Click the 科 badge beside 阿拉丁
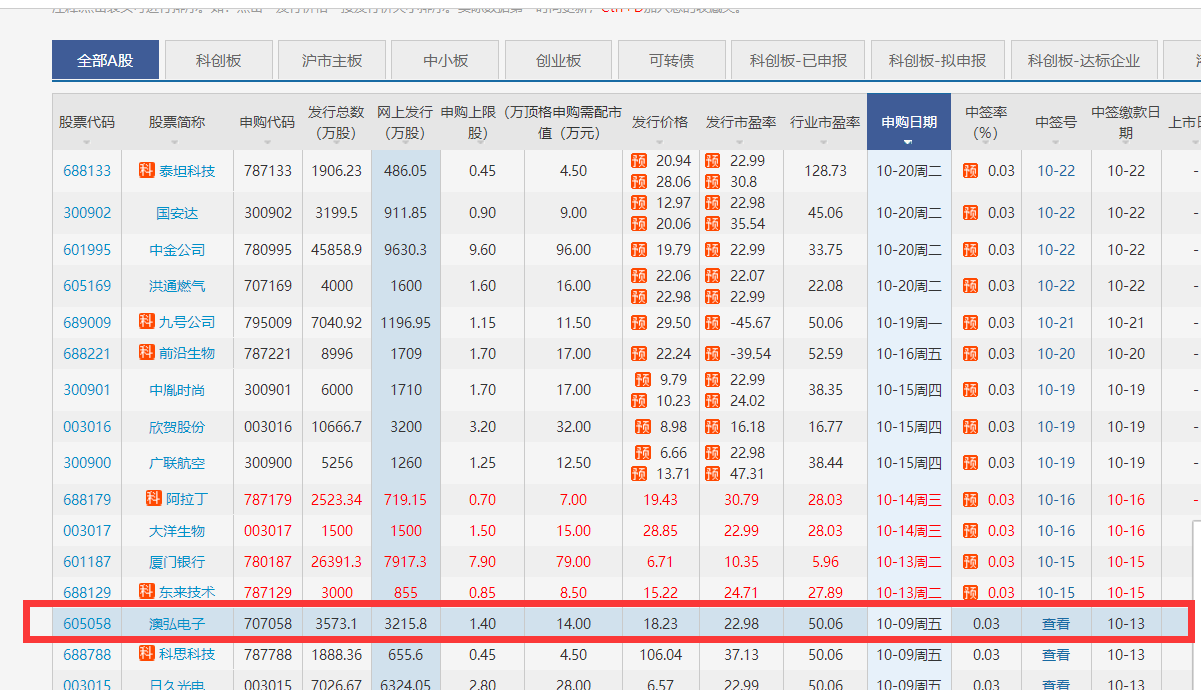1201x690 pixels. coord(153,499)
